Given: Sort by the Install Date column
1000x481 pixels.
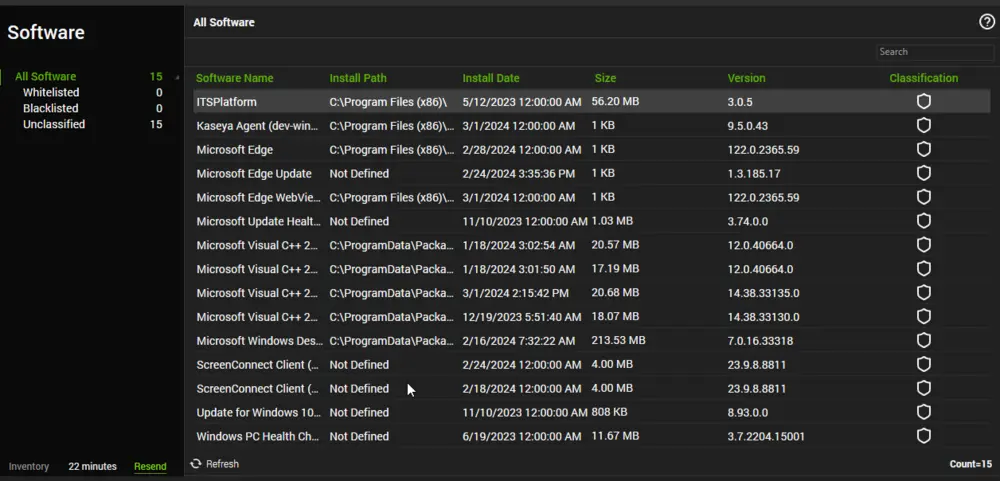Looking at the screenshot, I should [490, 78].
